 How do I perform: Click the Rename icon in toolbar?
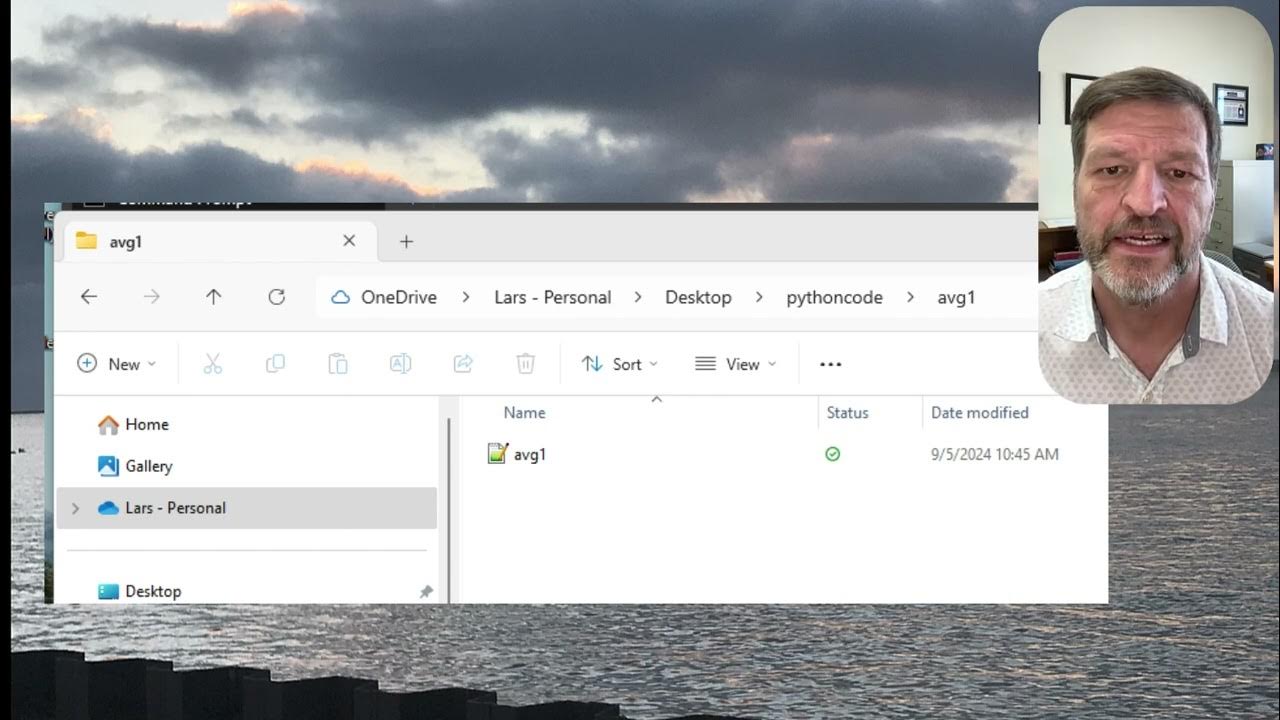tap(400, 364)
